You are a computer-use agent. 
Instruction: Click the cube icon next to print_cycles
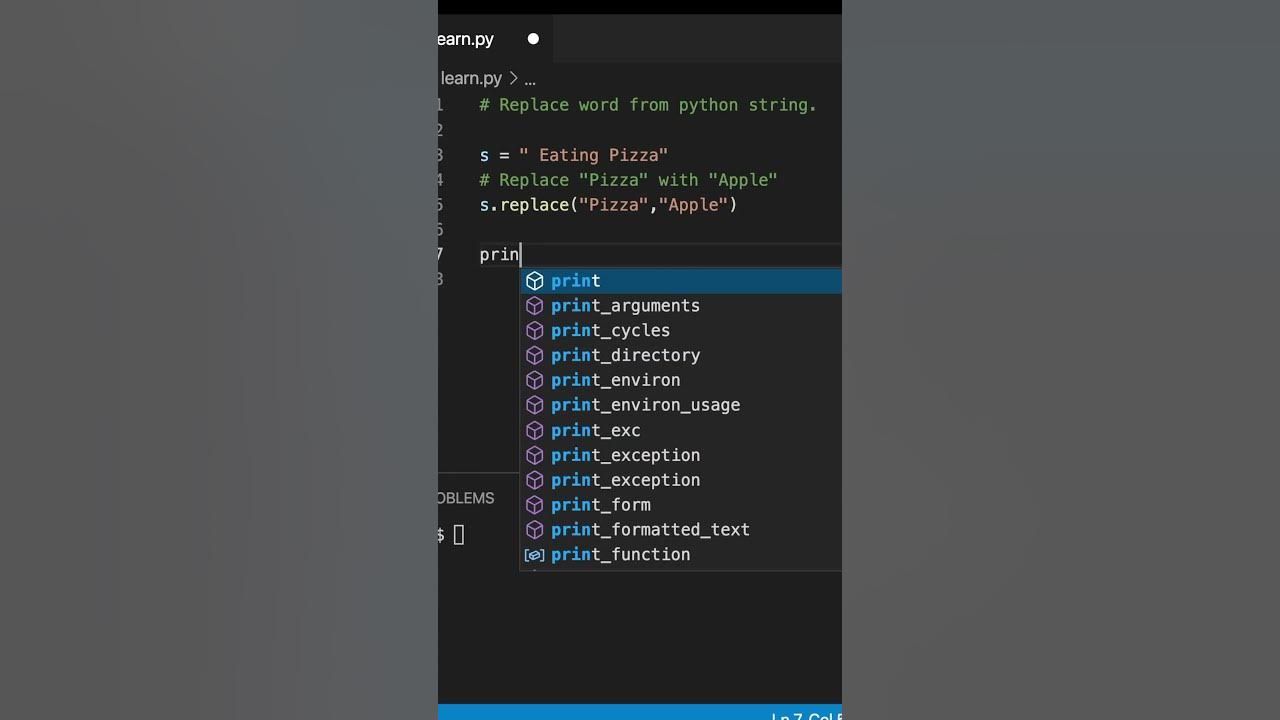(535, 331)
